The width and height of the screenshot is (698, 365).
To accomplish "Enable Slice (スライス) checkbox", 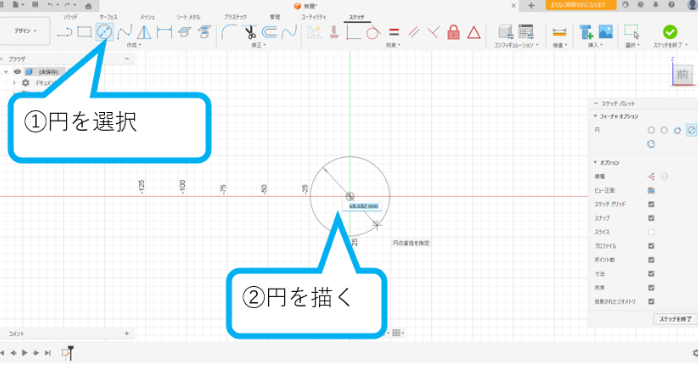I will 651,232.
